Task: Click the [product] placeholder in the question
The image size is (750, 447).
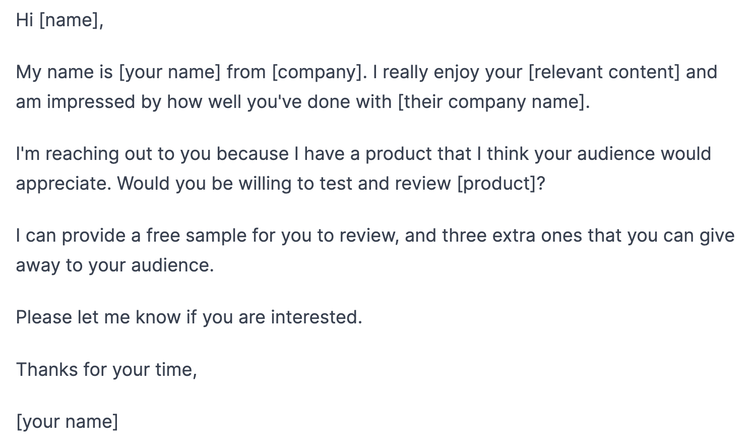Action: click(497, 184)
